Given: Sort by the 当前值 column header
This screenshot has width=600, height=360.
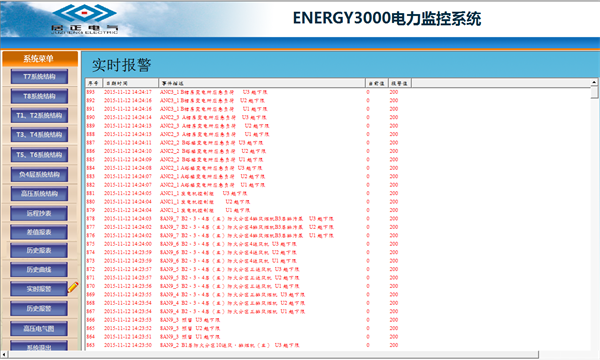Looking at the screenshot, I should (x=377, y=83).
